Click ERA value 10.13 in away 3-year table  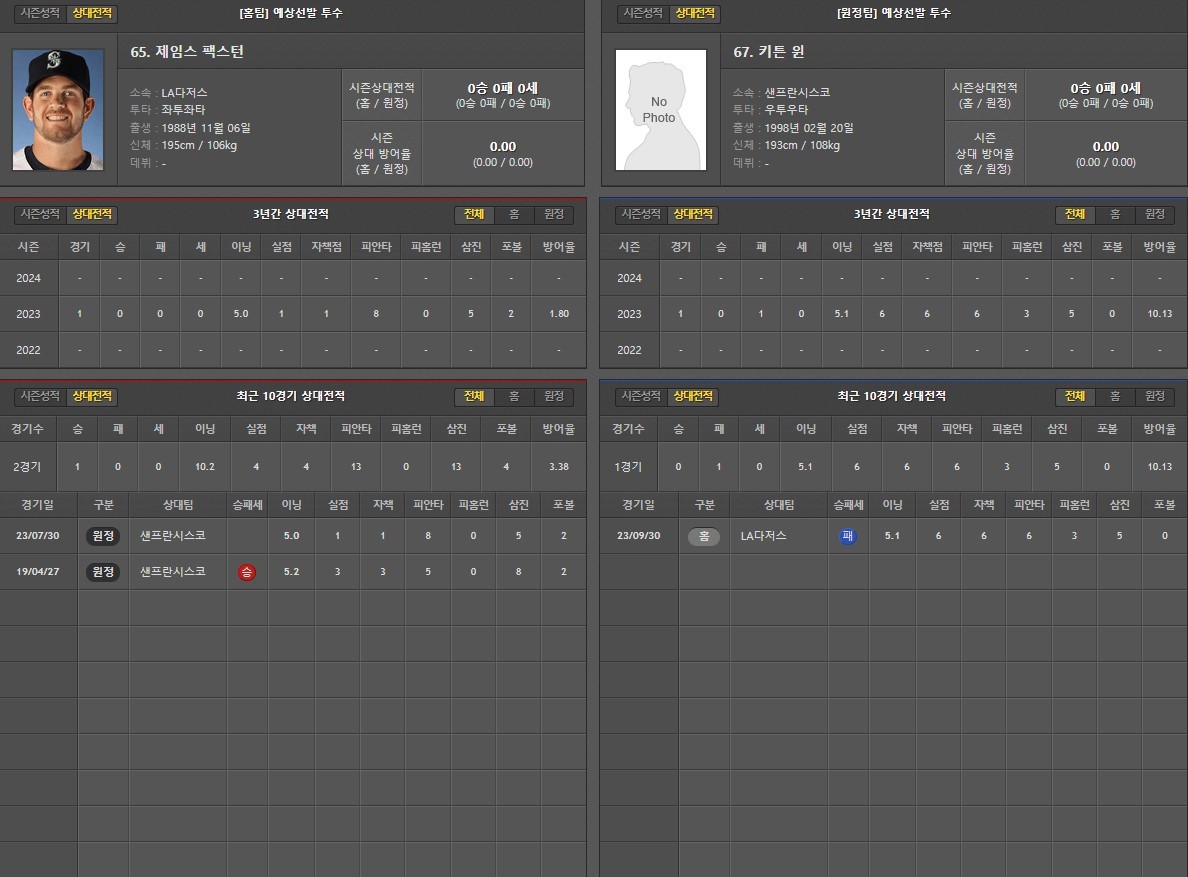coord(1160,314)
